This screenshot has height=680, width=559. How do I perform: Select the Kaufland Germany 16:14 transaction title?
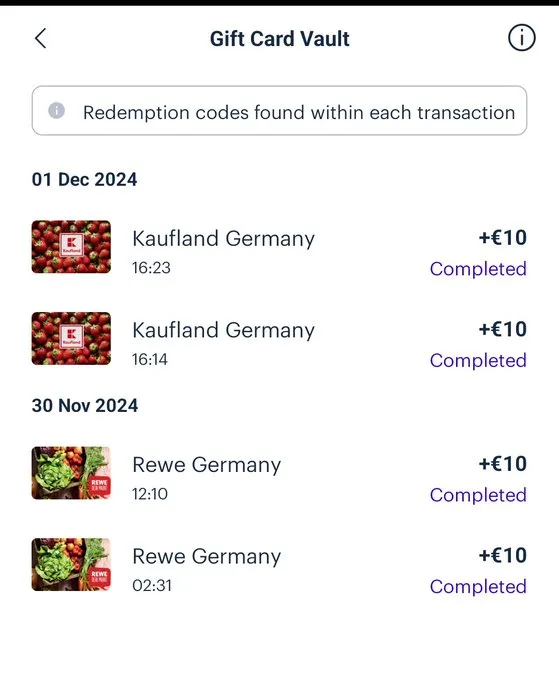pyautogui.click(x=223, y=330)
